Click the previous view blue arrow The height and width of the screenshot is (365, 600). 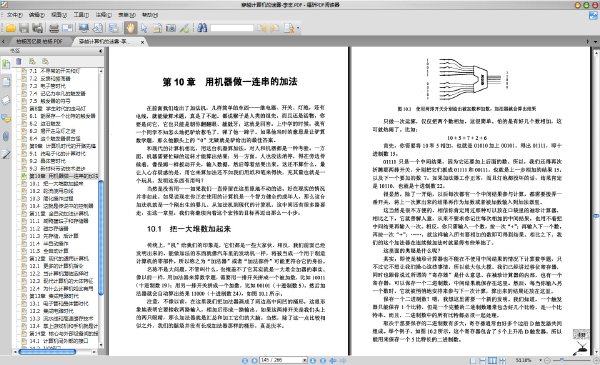[333, 360]
